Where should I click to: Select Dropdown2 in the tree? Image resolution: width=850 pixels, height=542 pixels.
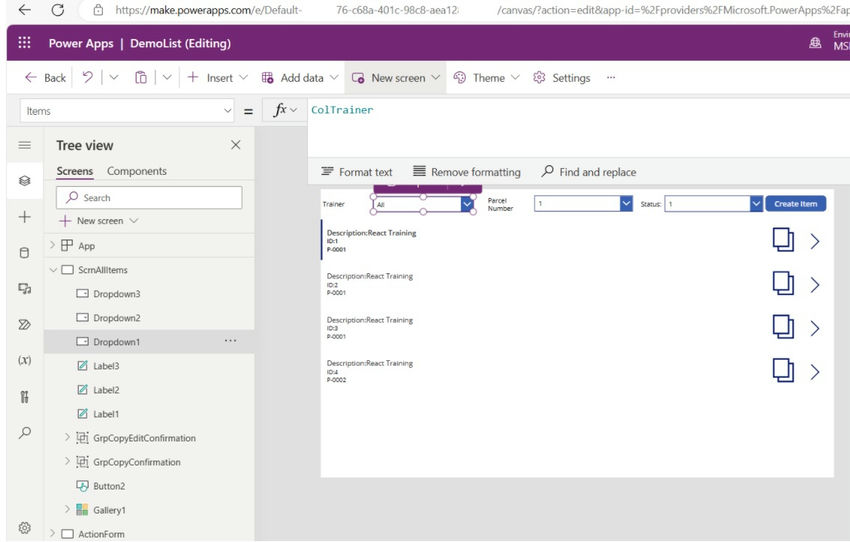[x=116, y=318]
